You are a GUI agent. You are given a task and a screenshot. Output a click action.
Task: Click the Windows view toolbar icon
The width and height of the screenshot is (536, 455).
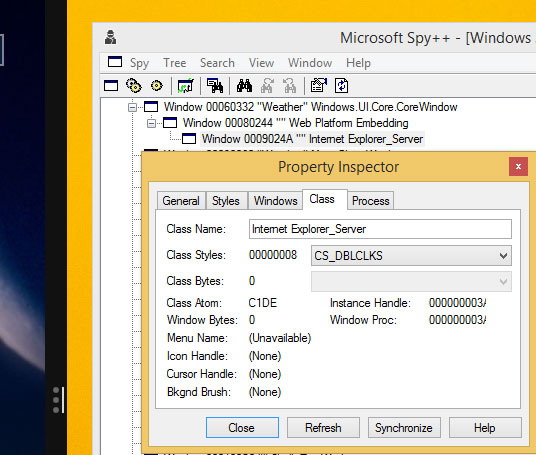point(111,85)
